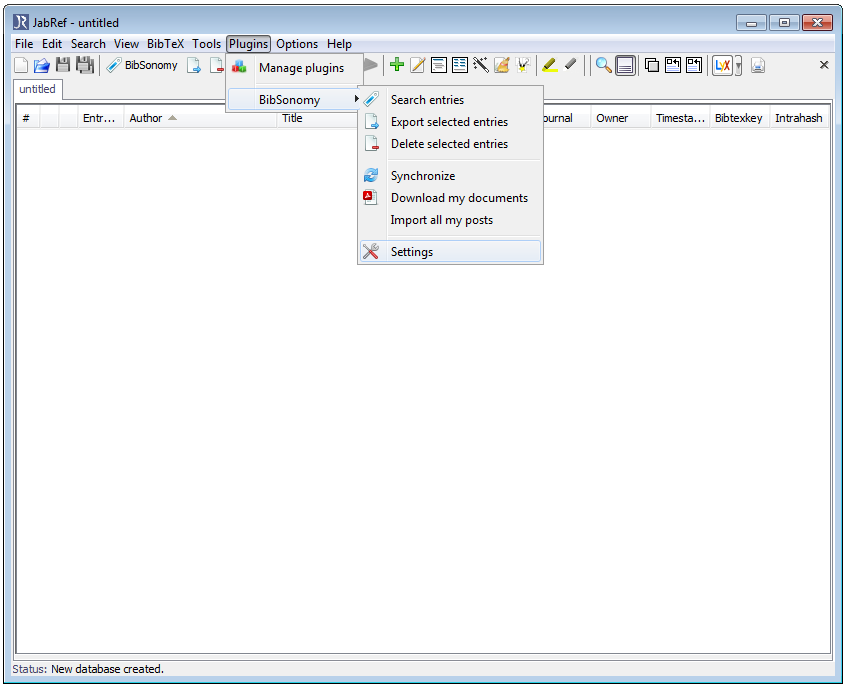This screenshot has height=687, width=850.
Task: Select Import all my posts
Action: click(x=450, y=220)
